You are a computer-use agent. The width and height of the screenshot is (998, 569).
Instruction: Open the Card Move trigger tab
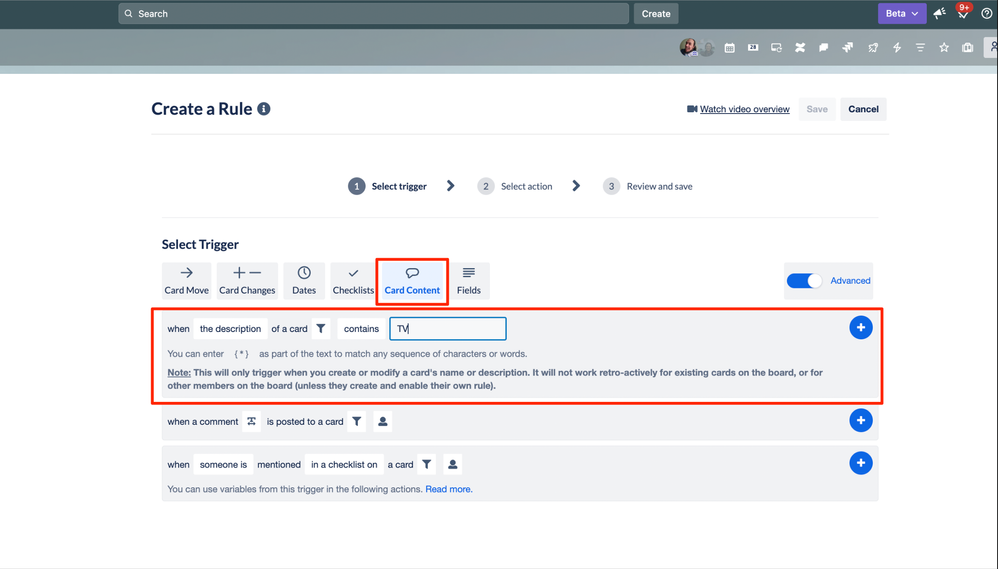click(186, 281)
